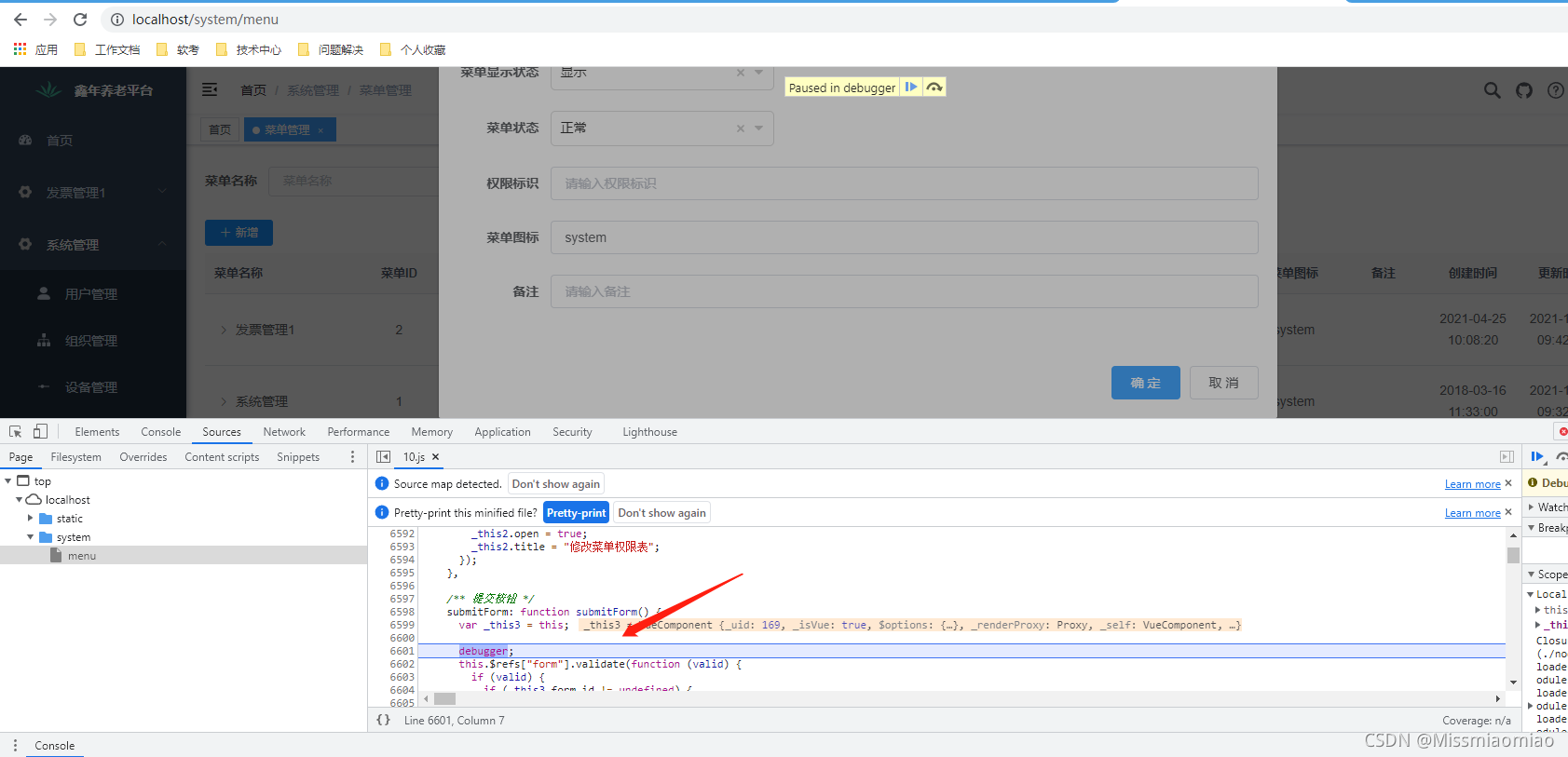Open the 菜单状态 dropdown
This screenshot has height=757, width=1568.
coord(759,128)
